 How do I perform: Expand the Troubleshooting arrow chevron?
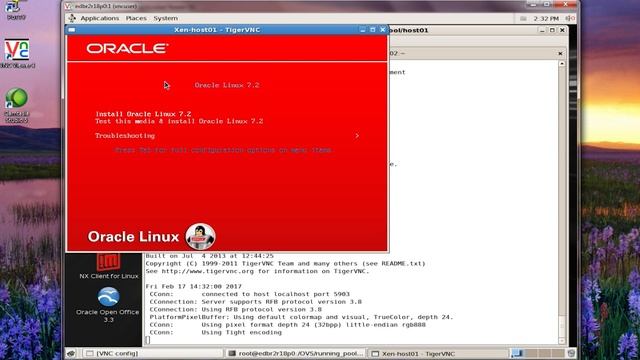[357, 136]
